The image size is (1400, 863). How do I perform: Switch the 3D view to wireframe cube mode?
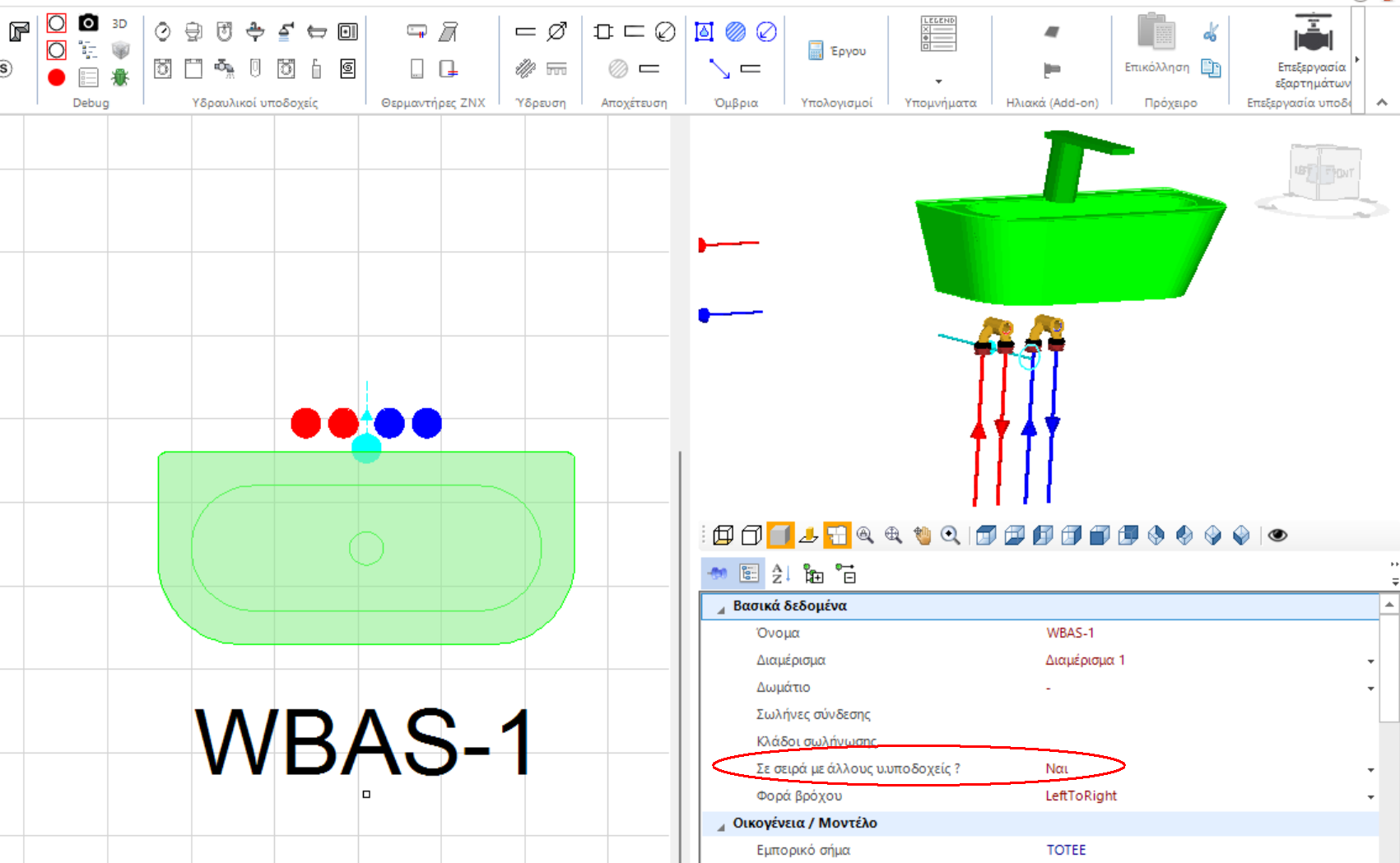tap(723, 535)
